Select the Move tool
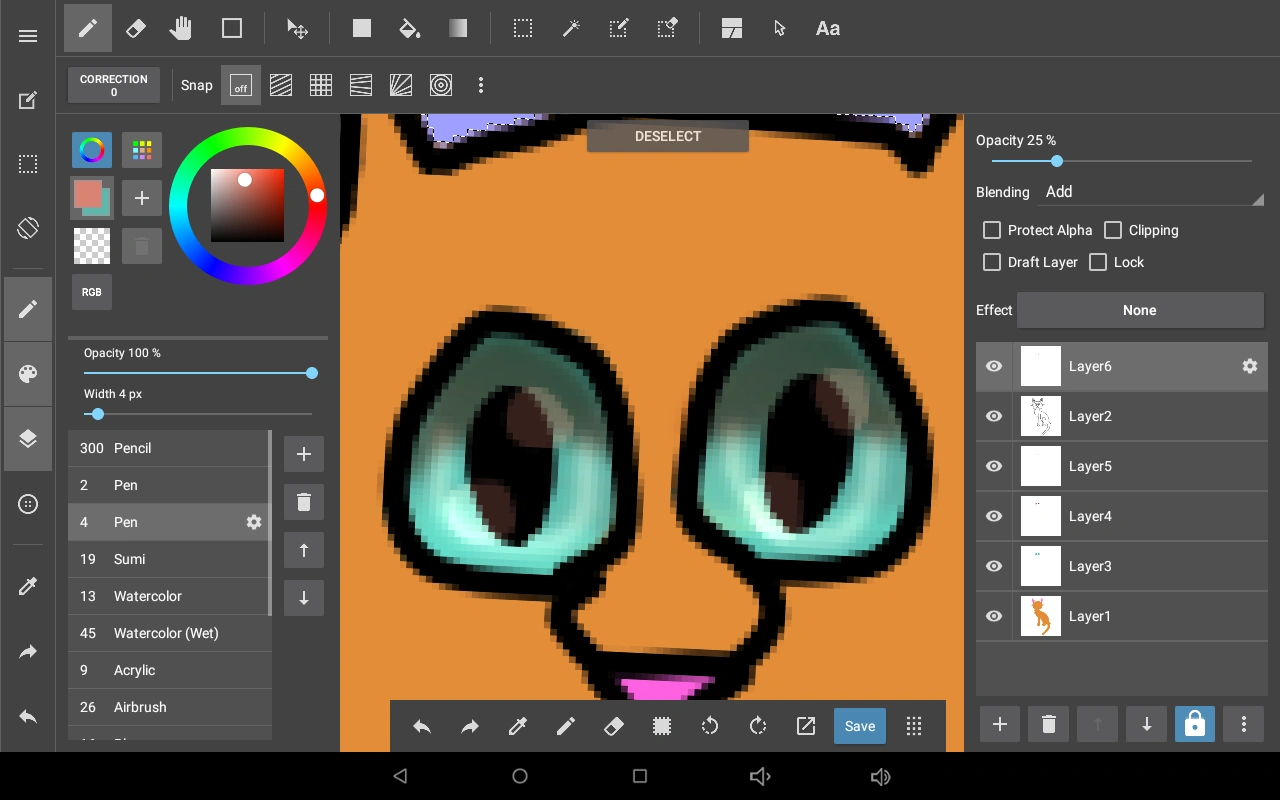1280x800 pixels. [297, 28]
